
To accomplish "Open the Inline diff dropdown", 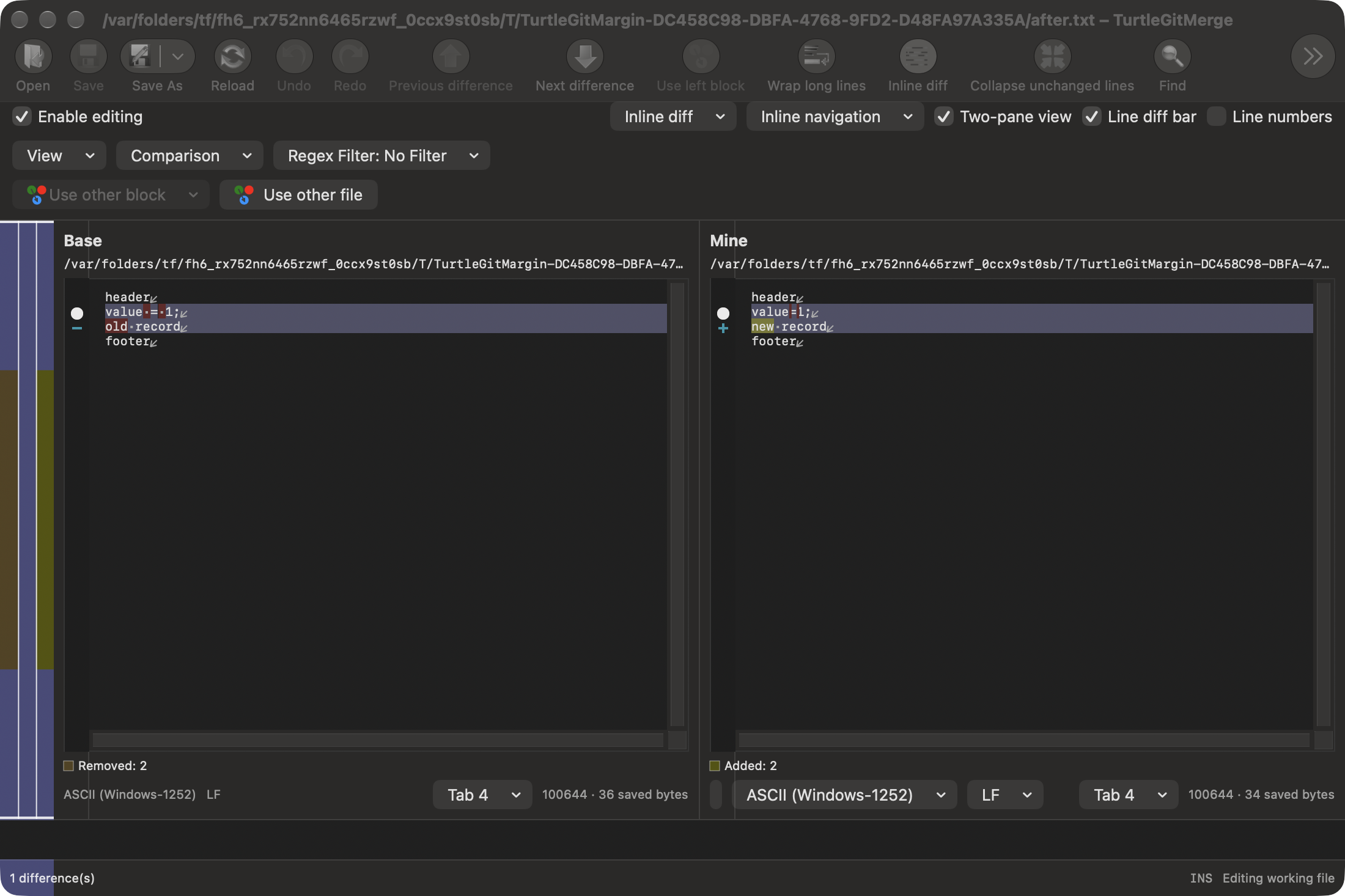I will point(673,117).
